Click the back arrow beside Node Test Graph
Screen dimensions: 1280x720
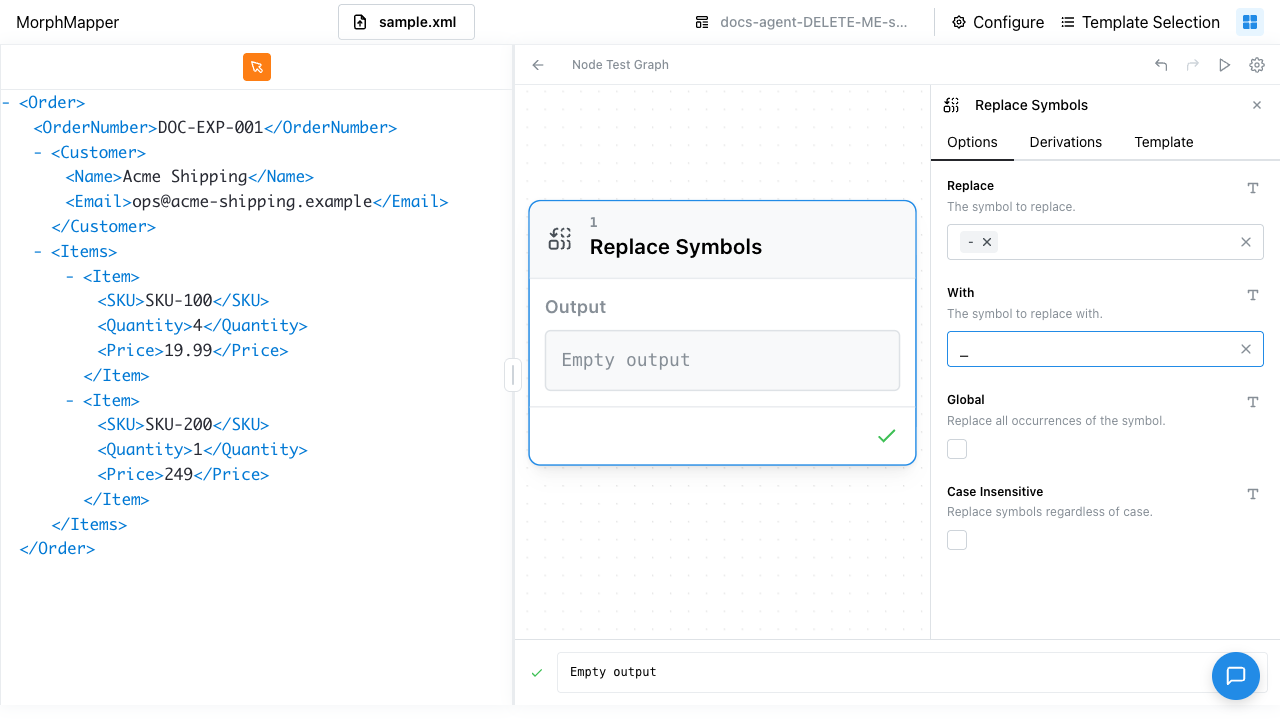coord(538,65)
